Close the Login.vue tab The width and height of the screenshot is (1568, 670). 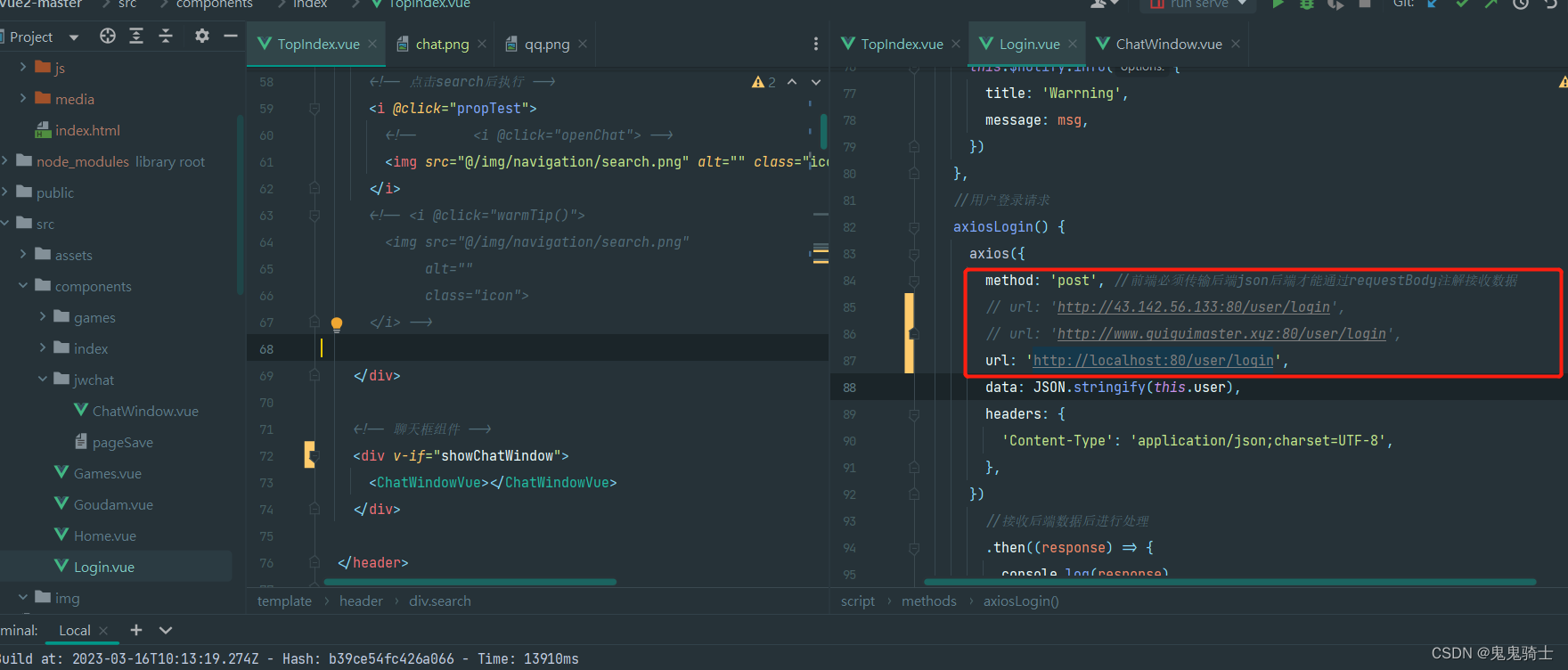click(x=1073, y=44)
